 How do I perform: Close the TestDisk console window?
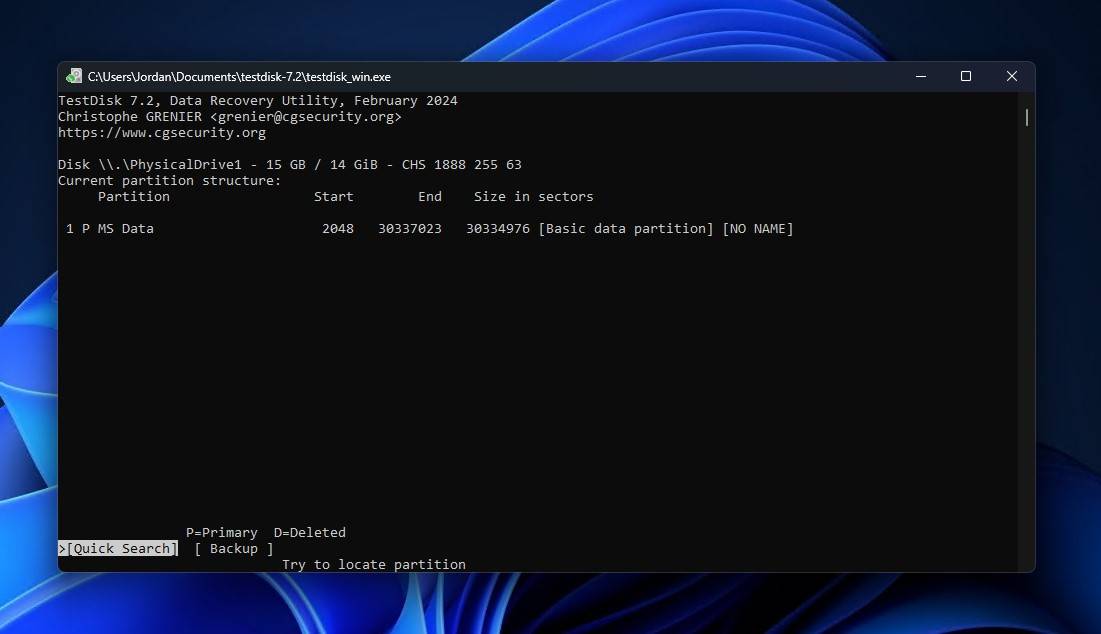pyautogui.click(x=1012, y=77)
